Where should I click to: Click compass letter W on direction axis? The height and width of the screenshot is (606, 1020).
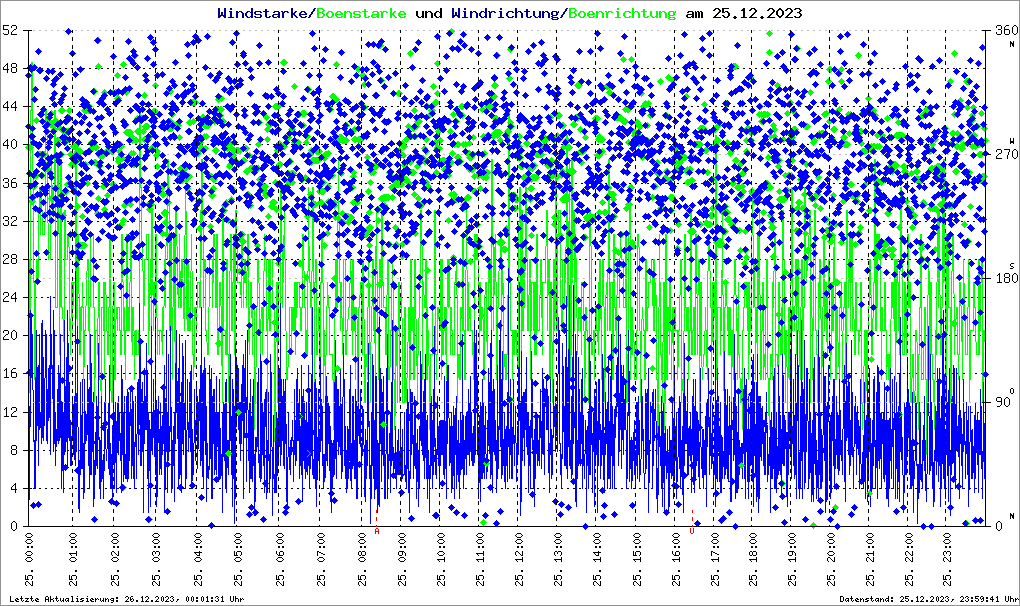pyautogui.click(x=1012, y=140)
